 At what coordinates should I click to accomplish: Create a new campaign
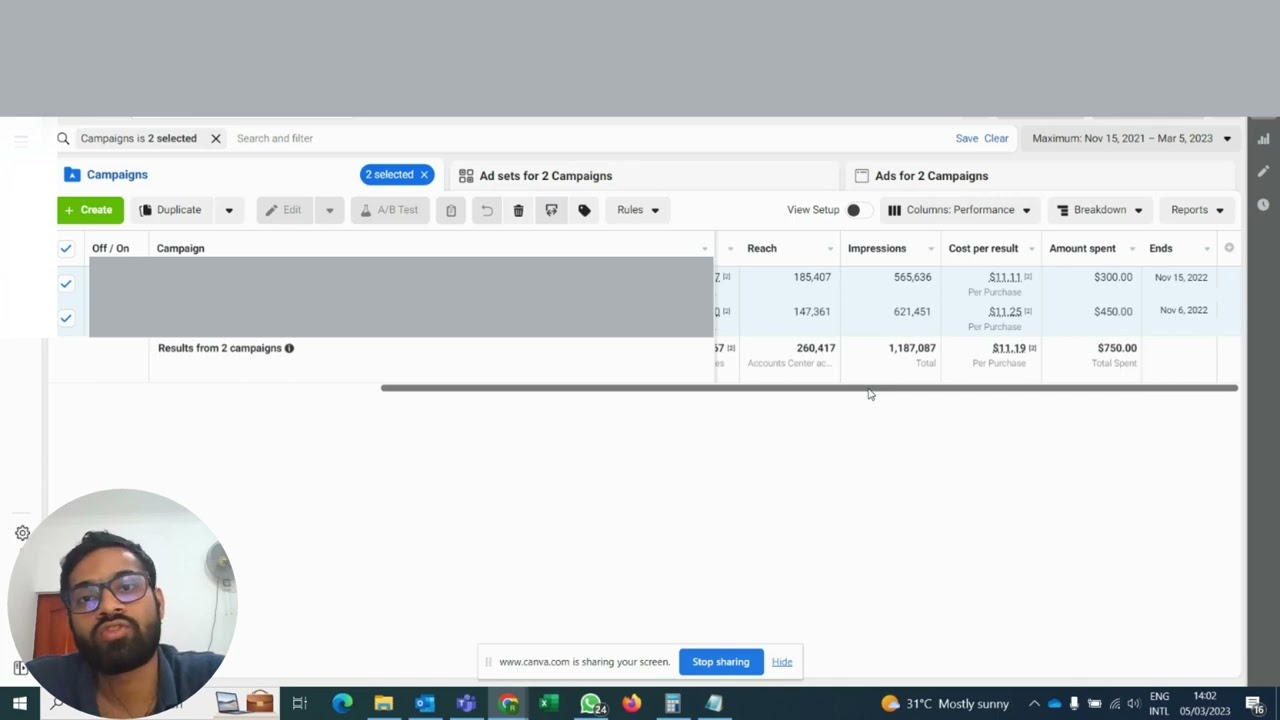[x=90, y=210]
